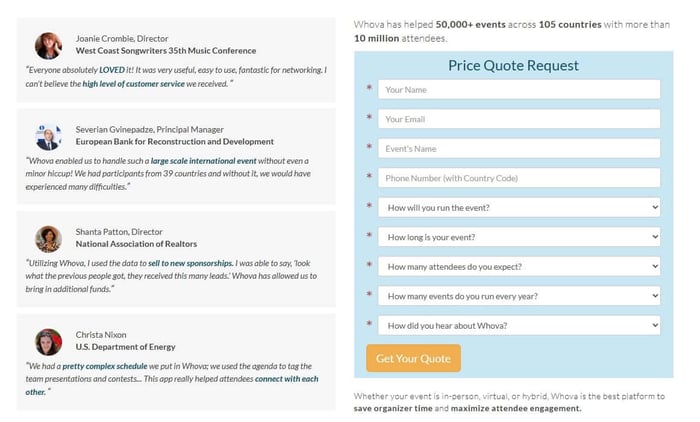Viewport: 700px width, 422px height.
Task: Open 'How did you hear about Whova?' dropdown
Action: (519, 326)
